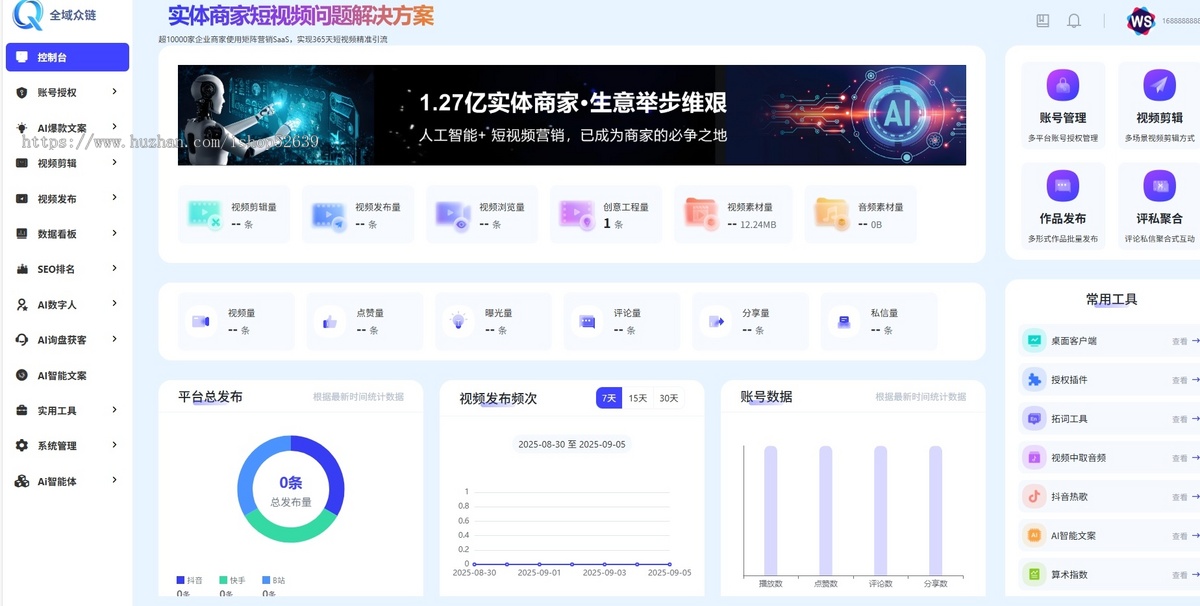Switch chart range to 30天

(669, 398)
